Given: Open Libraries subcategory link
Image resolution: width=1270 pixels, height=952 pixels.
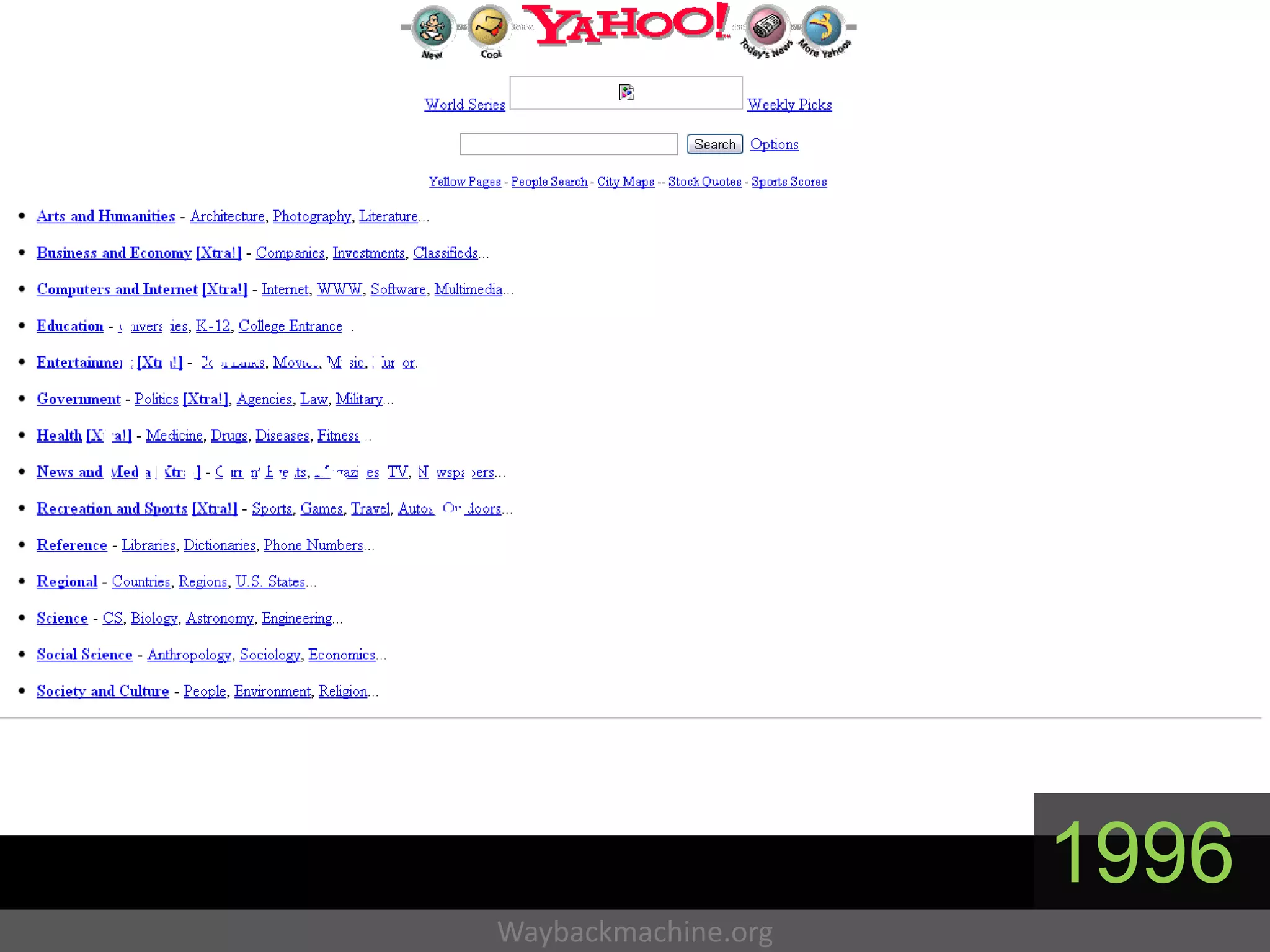Looking at the screenshot, I should click(148, 545).
